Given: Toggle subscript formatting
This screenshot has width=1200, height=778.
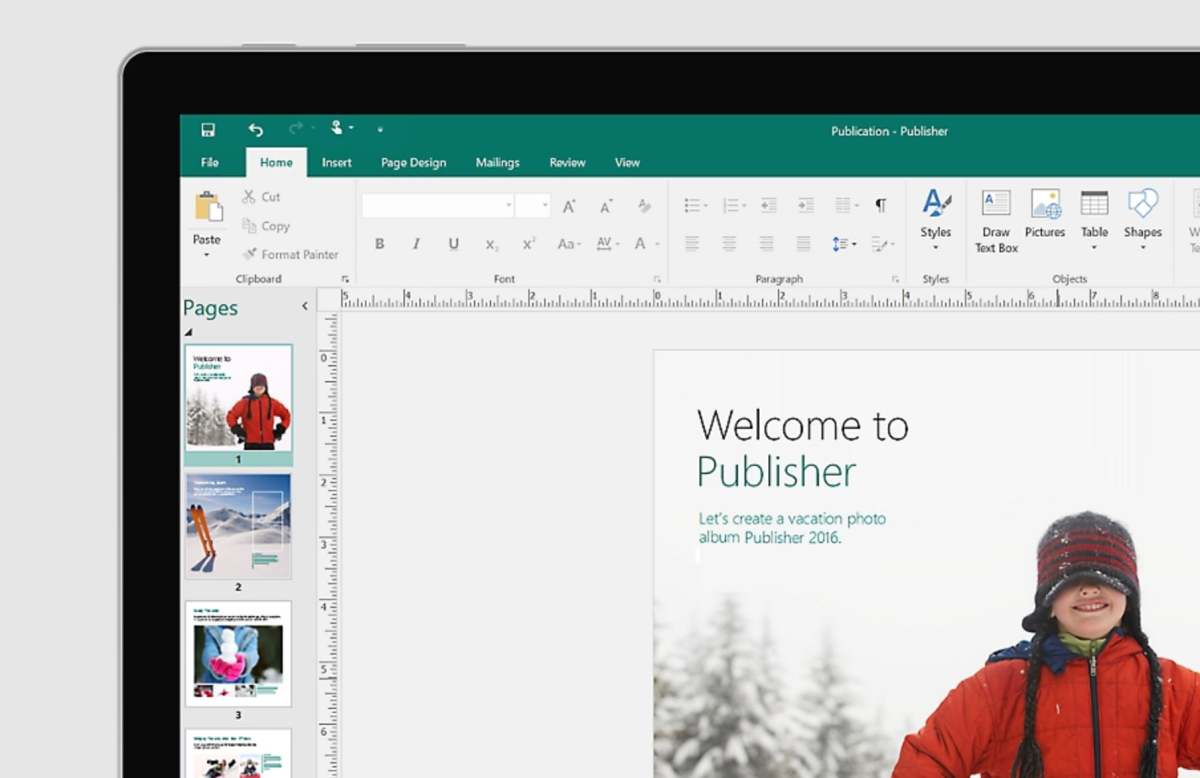Looking at the screenshot, I should pyautogui.click(x=491, y=244).
